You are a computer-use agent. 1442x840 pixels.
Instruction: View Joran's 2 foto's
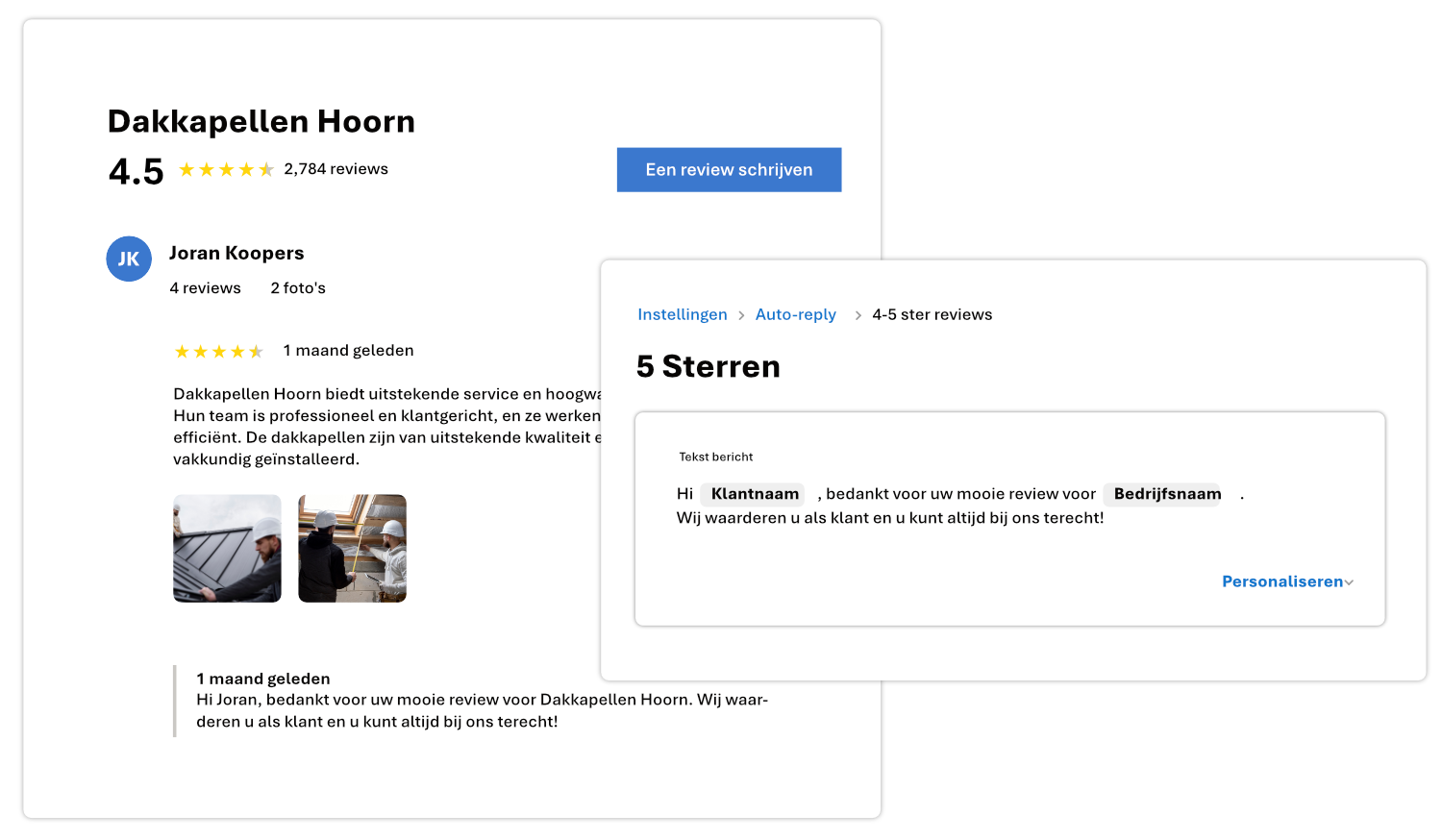[x=298, y=288]
